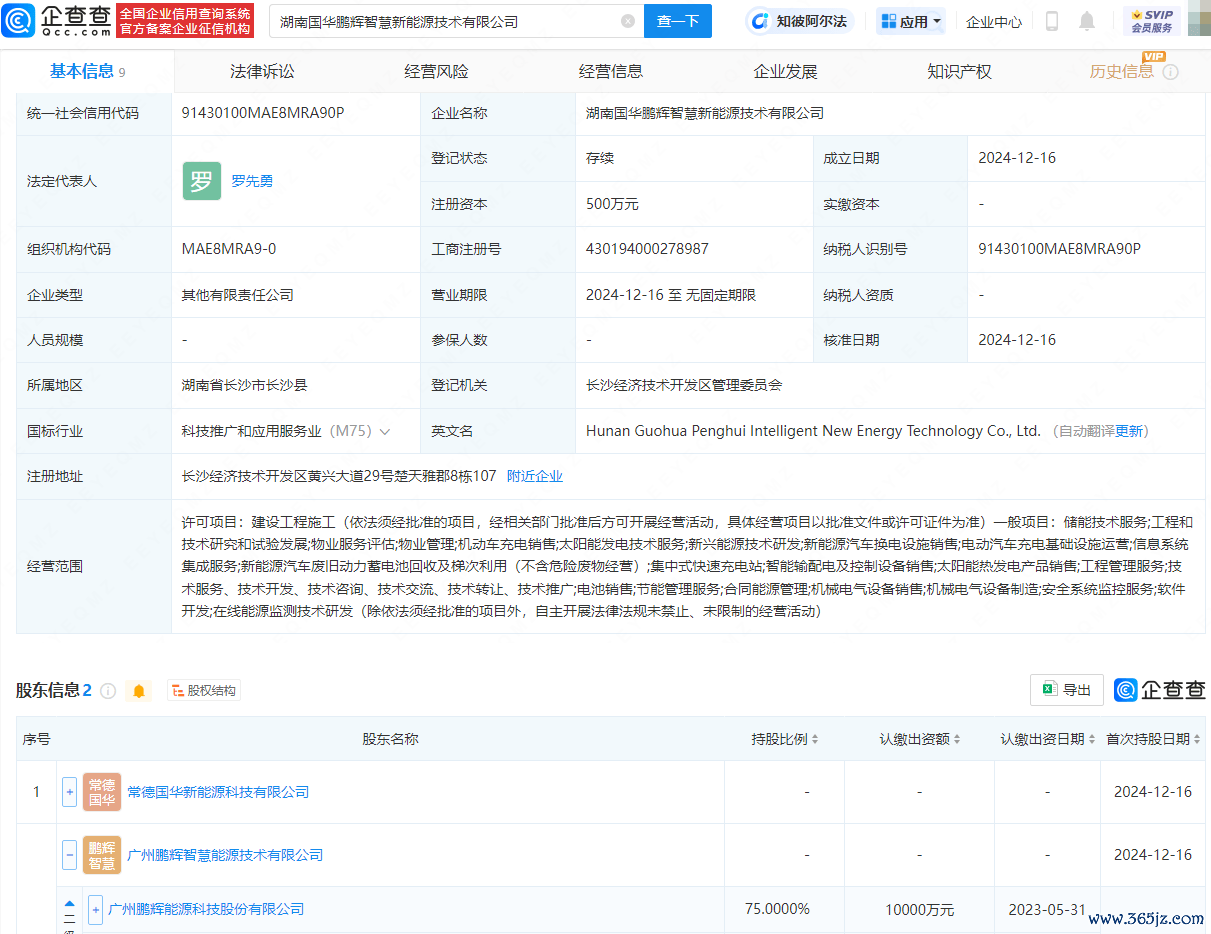Open the 企查查 logo above the shareholder table

[x=1160, y=690]
